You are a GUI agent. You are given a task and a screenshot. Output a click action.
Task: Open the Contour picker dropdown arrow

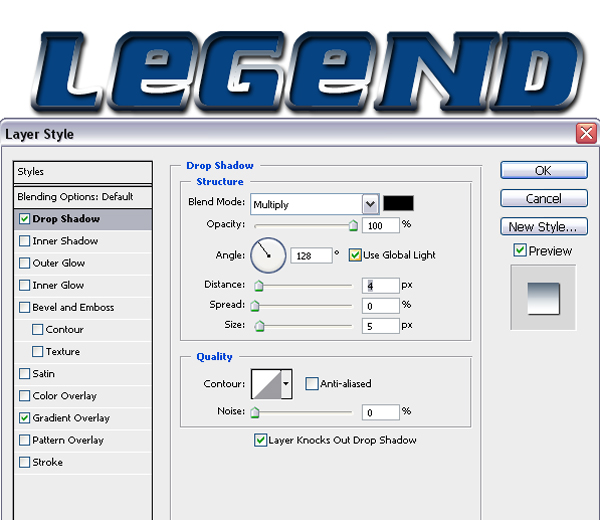(x=286, y=384)
